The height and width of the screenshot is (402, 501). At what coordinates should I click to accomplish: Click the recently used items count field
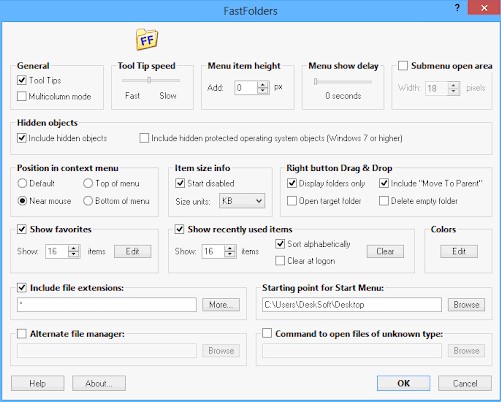(213, 251)
